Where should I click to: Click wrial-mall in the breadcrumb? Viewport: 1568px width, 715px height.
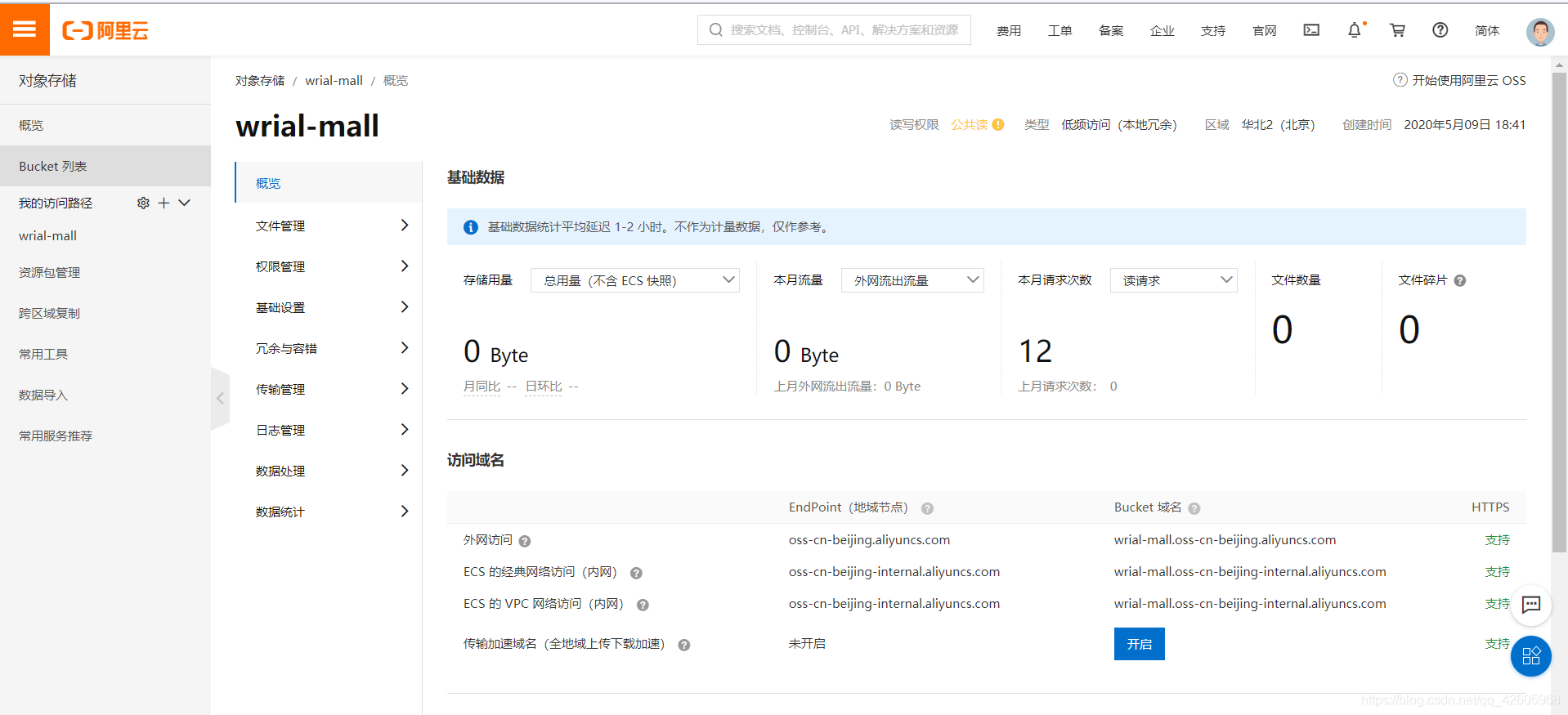[x=334, y=80]
